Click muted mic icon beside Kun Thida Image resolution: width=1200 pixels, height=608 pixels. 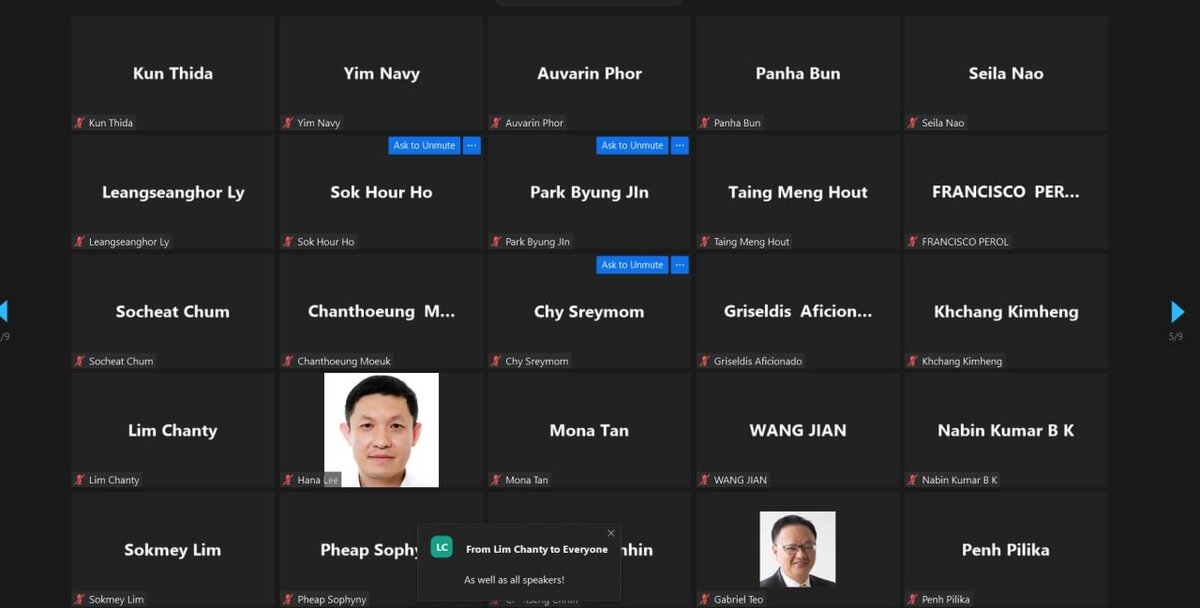tap(79, 123)
